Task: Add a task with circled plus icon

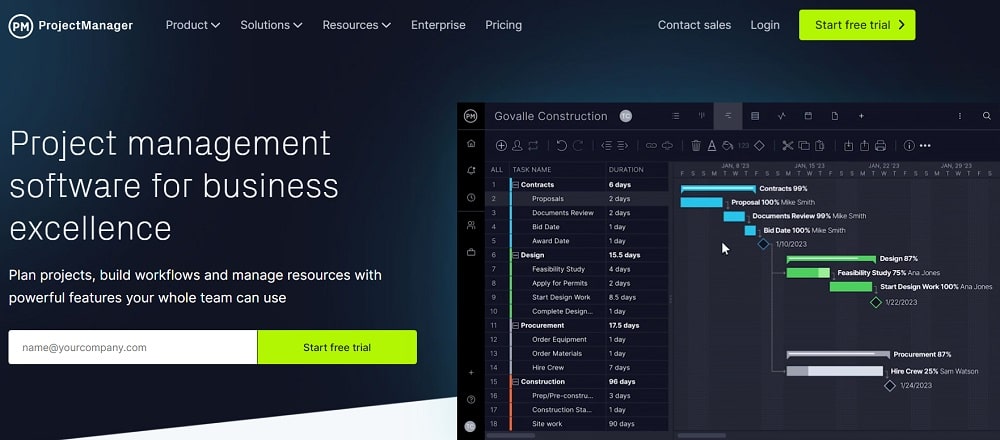Action: coord(501,145)
